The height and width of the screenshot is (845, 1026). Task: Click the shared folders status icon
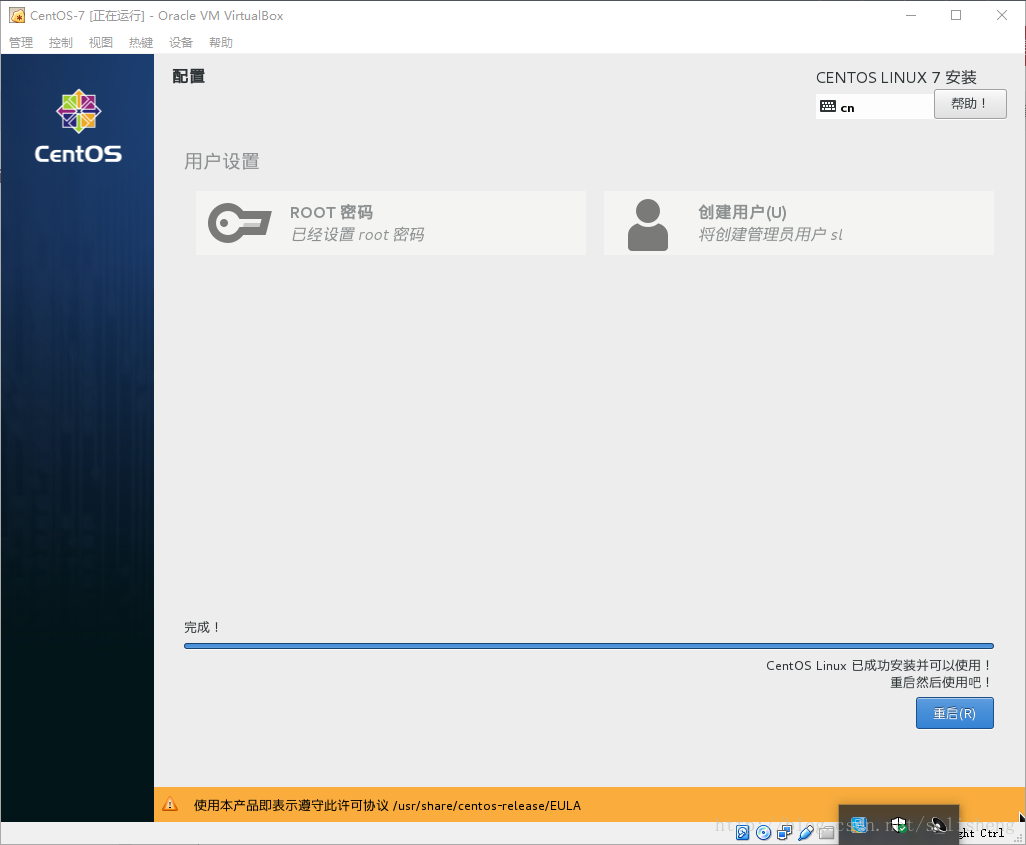pos(826,833)
